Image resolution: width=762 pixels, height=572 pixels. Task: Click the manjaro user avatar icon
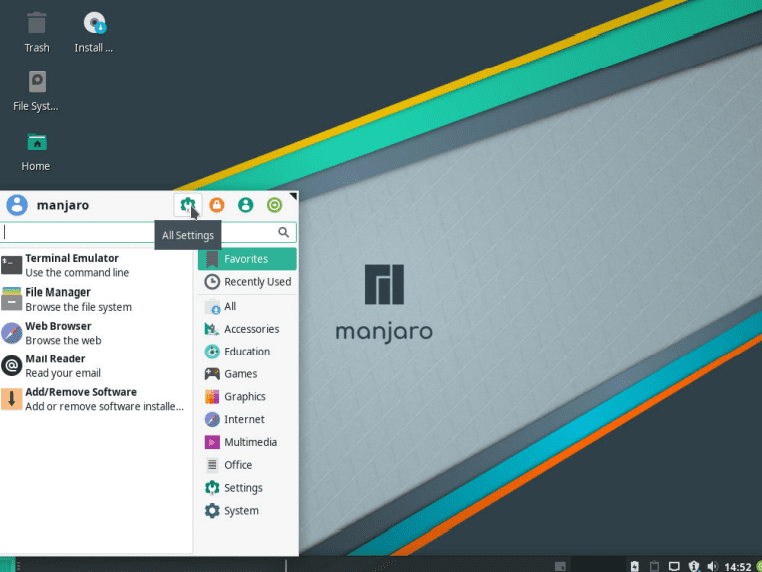pyautogui.click(x=17, y=205)
